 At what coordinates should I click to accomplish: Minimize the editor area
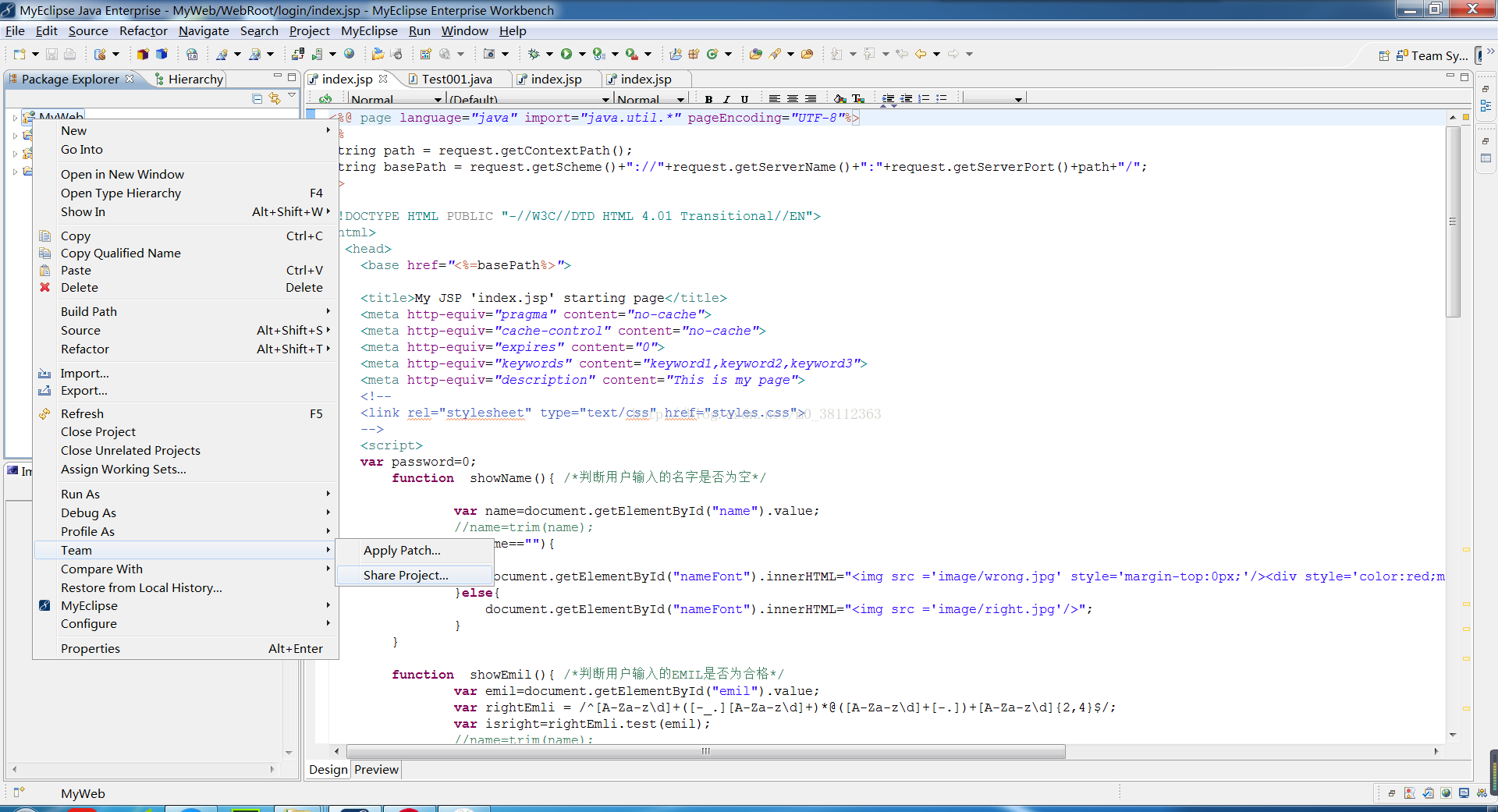coord(1450,76)
